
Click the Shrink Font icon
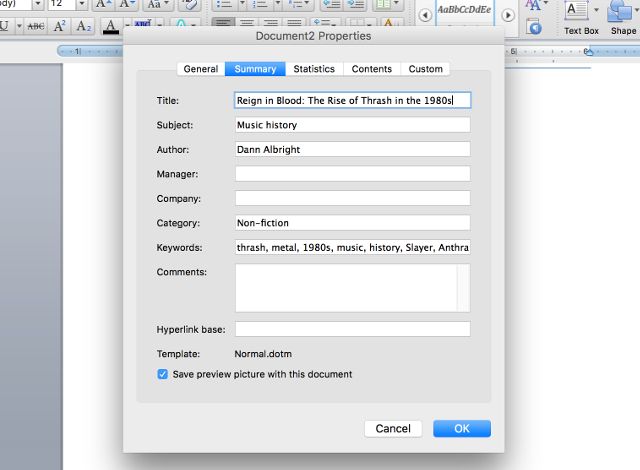pos(127,4)
